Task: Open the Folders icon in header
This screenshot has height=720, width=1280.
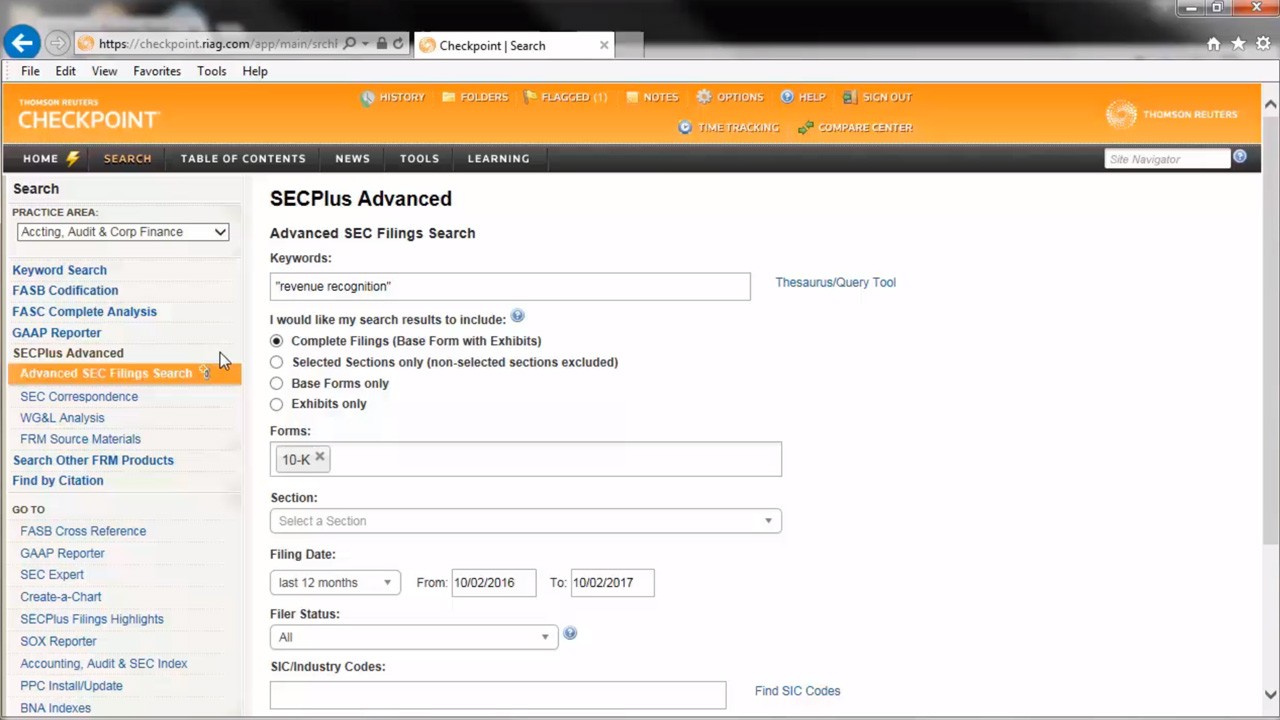Action: point(449,97)
